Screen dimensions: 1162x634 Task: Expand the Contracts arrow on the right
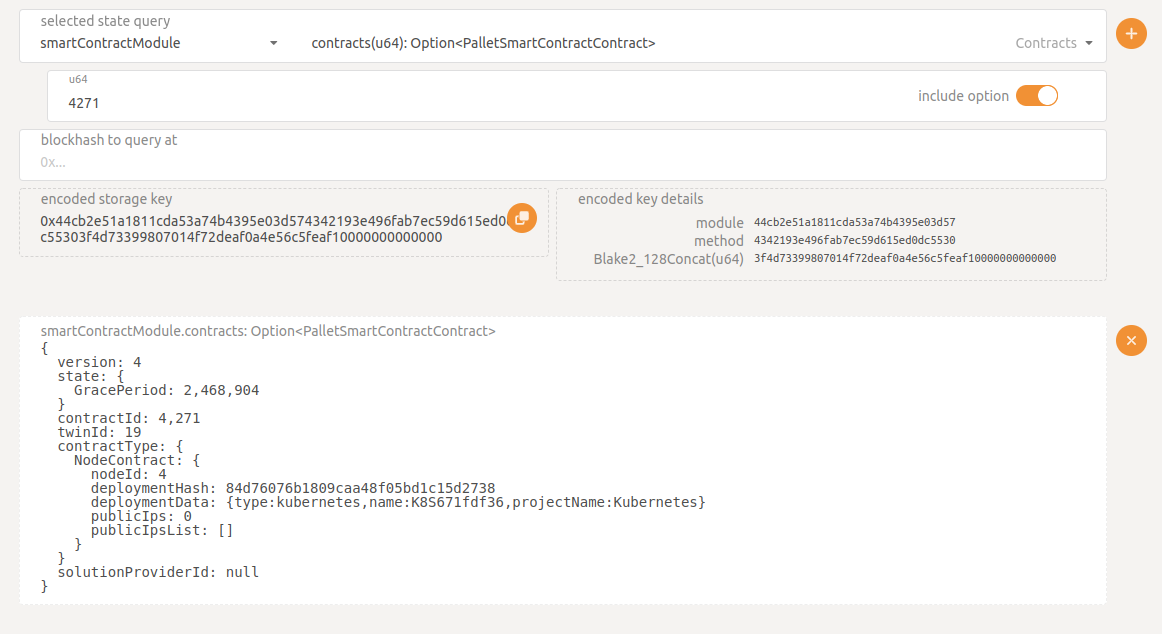pos(1088,43)
